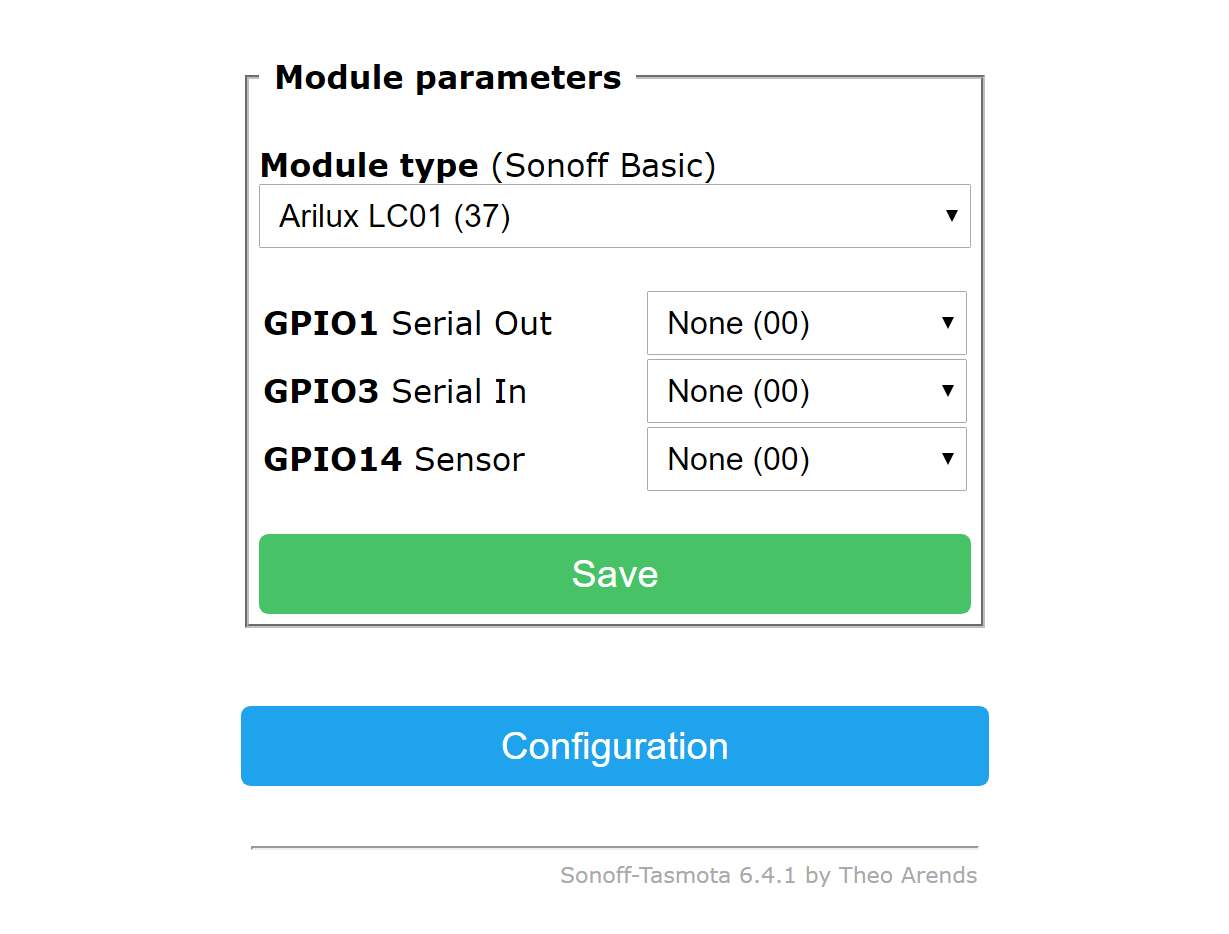The height and width of the screenshot is (934, 1229).
Task: Click the arrow icon on GPIO14 selector
Action: coord(947,459)
